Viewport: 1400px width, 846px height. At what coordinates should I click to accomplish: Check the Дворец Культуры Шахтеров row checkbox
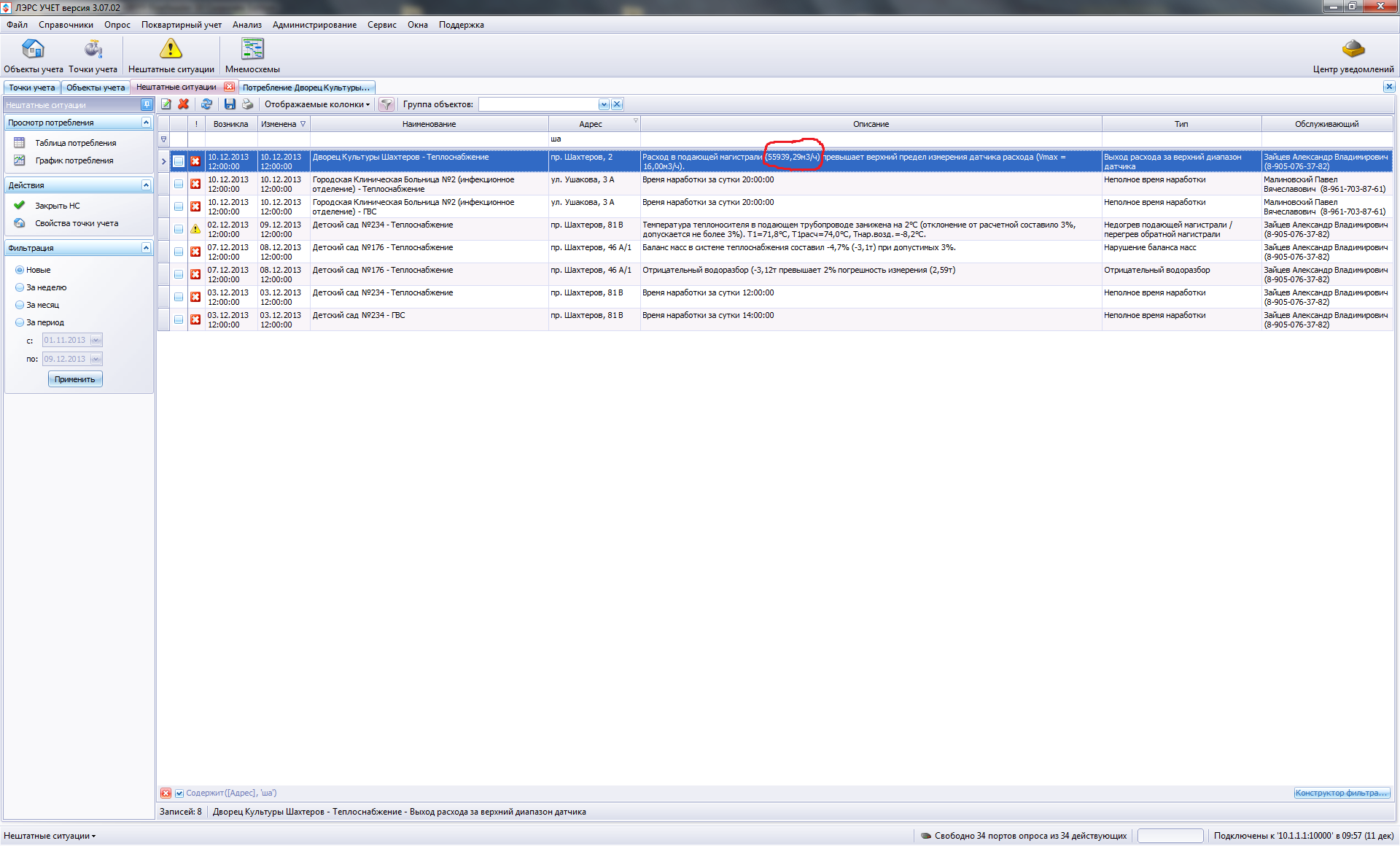click(x=179, y=161)
